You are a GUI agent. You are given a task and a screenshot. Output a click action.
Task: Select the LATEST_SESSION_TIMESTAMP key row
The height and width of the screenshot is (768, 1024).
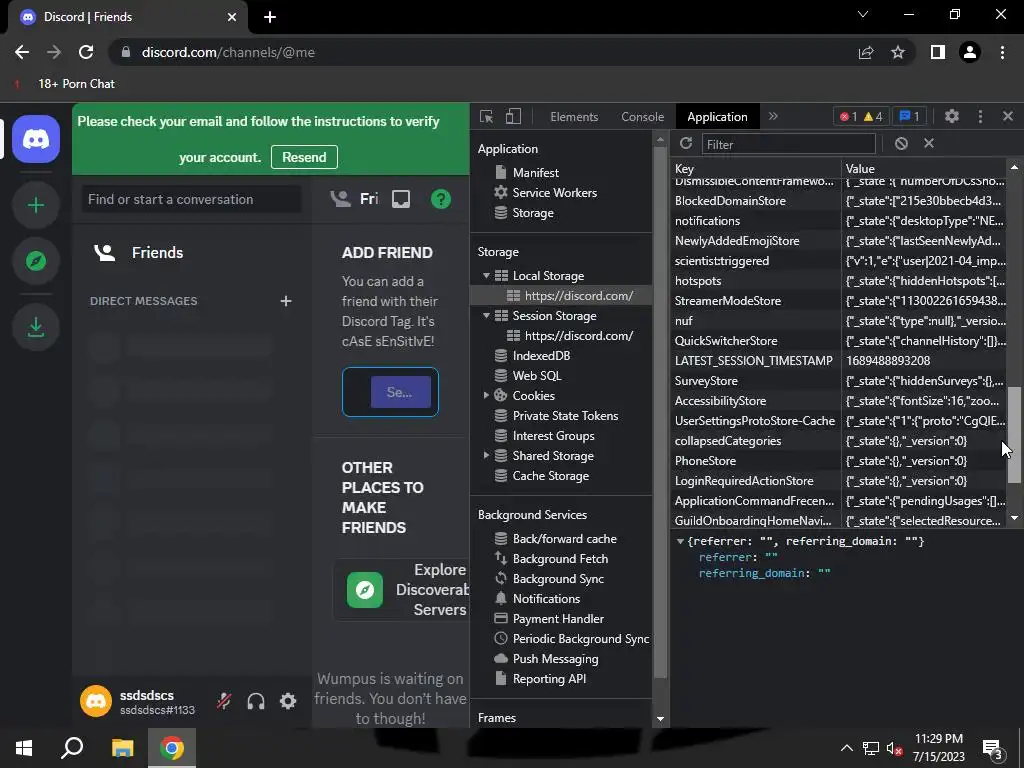840,361
